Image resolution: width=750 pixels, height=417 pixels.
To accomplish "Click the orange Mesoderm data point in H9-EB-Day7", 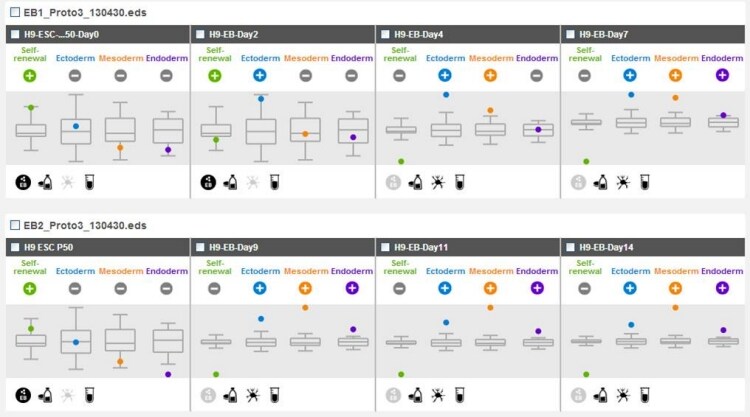I will coord(675,98).
